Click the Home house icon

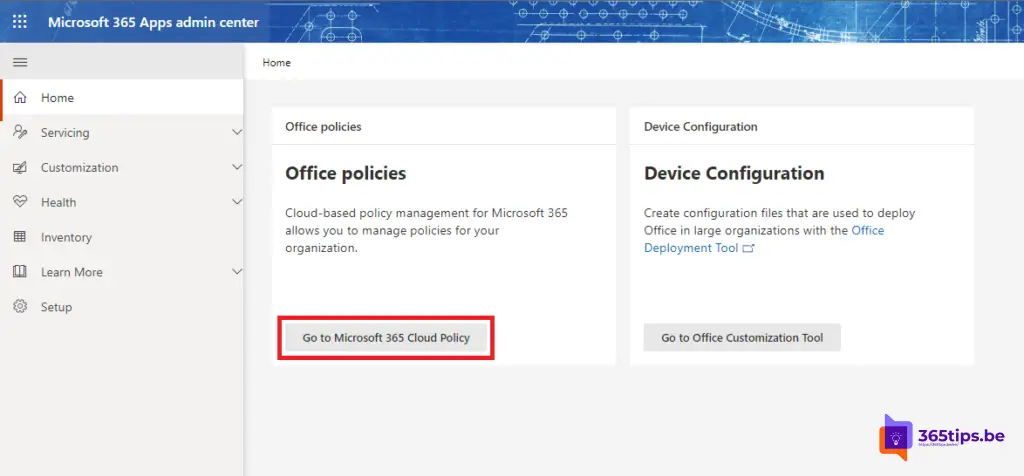pyautogui.click(x=20, y=97)
